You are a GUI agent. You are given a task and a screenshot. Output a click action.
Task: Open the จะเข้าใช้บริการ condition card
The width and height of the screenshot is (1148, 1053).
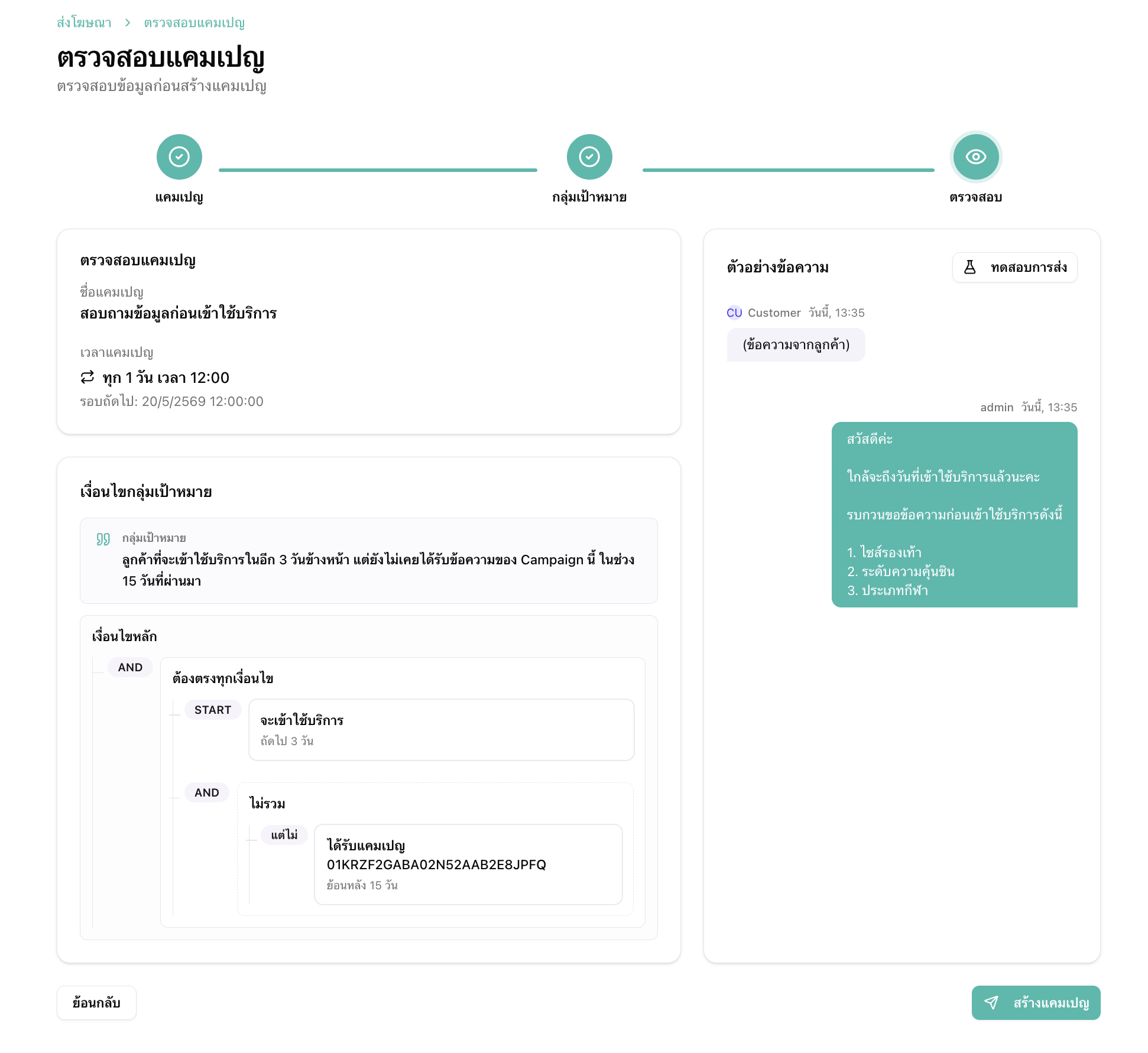(442, 730)
